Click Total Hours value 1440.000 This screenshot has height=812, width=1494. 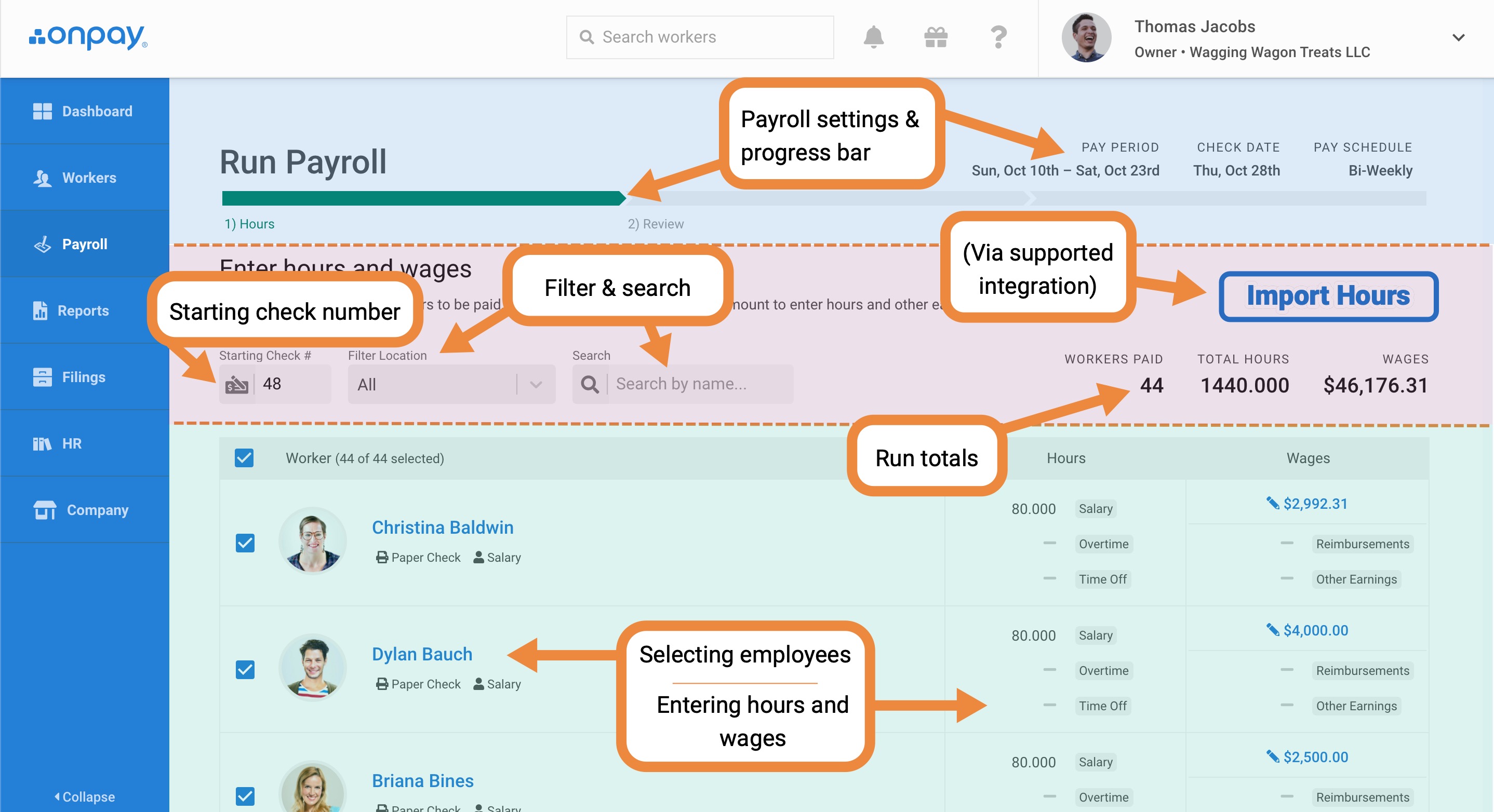[1245, 385]
